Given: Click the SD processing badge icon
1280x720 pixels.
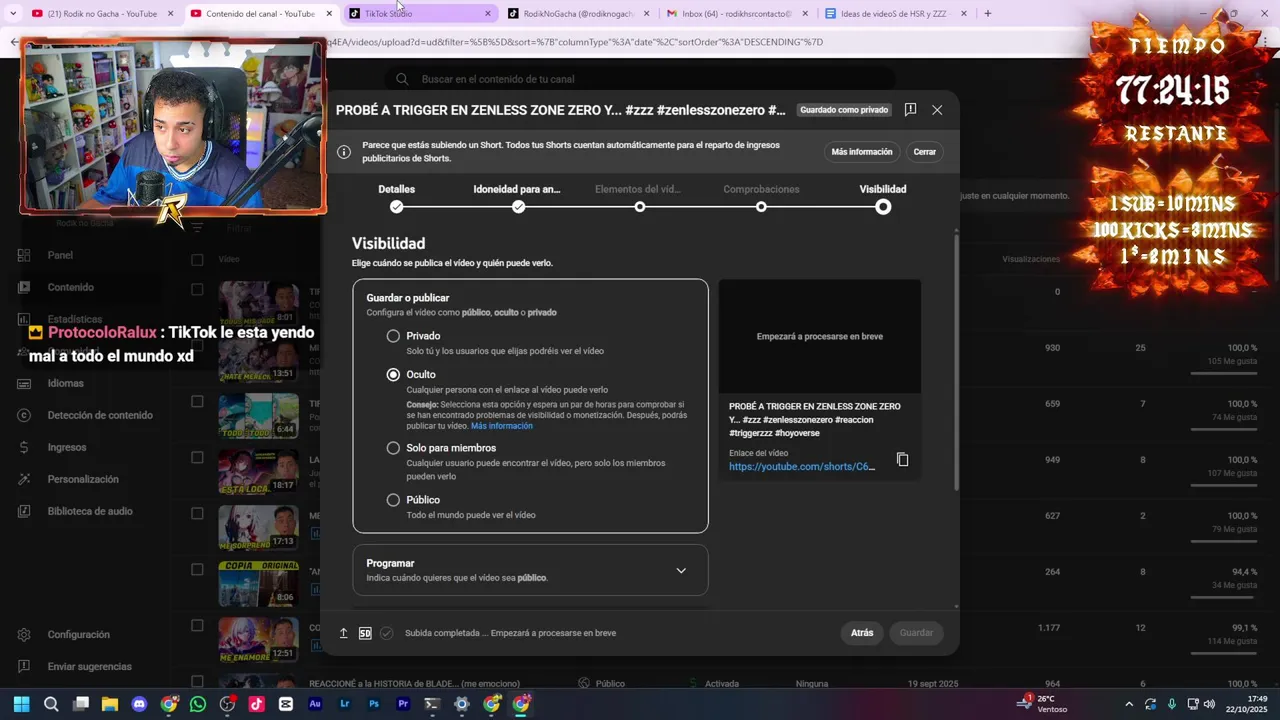Looking at the screenshot, I should click(x=365, y=633).
